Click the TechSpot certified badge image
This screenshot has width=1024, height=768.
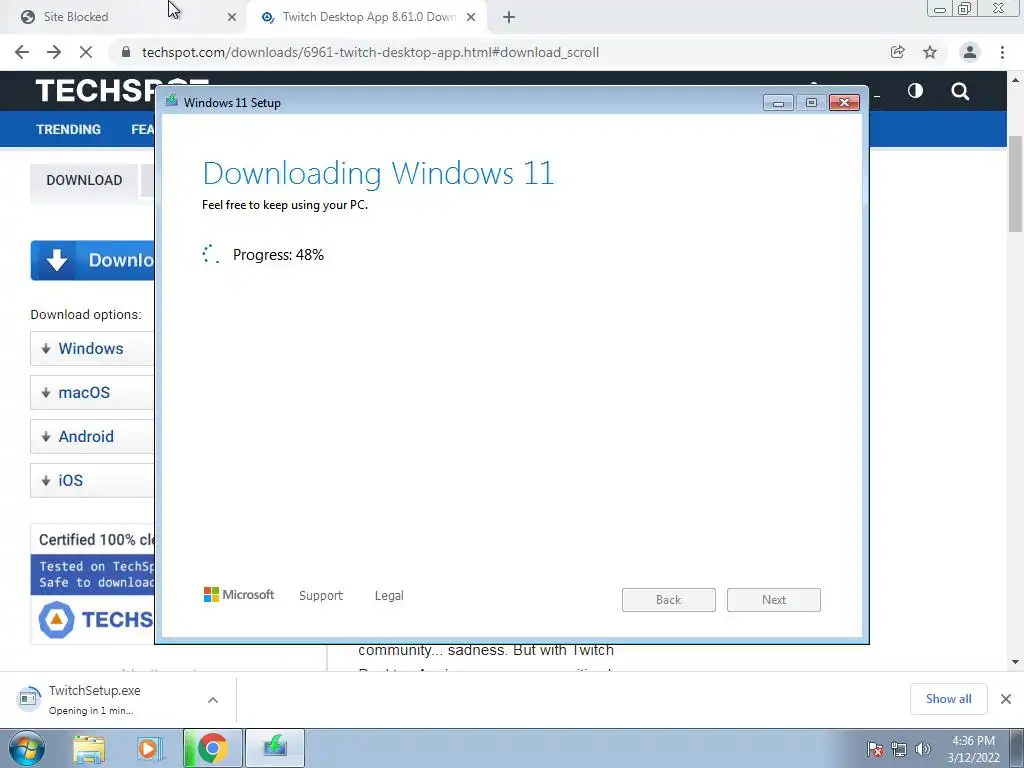pos(93,584)
